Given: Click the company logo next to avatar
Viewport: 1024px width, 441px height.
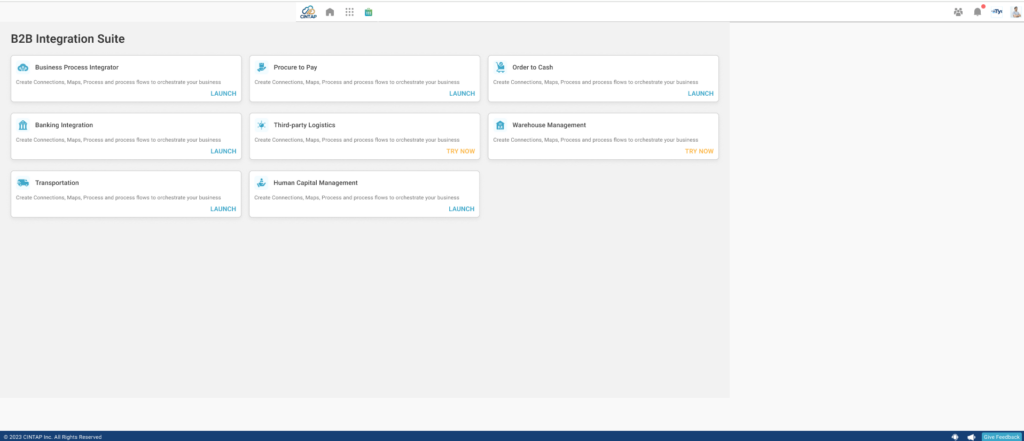Looking at the screenshot, I should [997, 12].
